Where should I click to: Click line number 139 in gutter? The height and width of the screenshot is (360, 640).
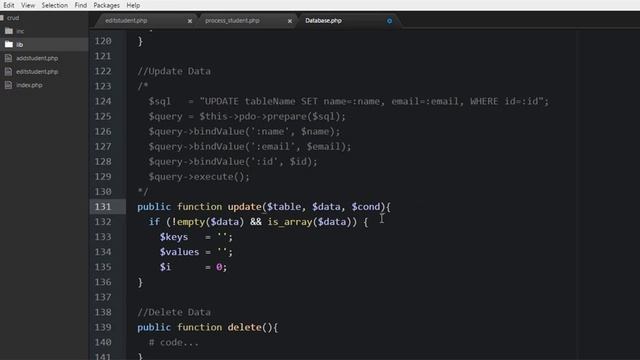coord(103,327)
